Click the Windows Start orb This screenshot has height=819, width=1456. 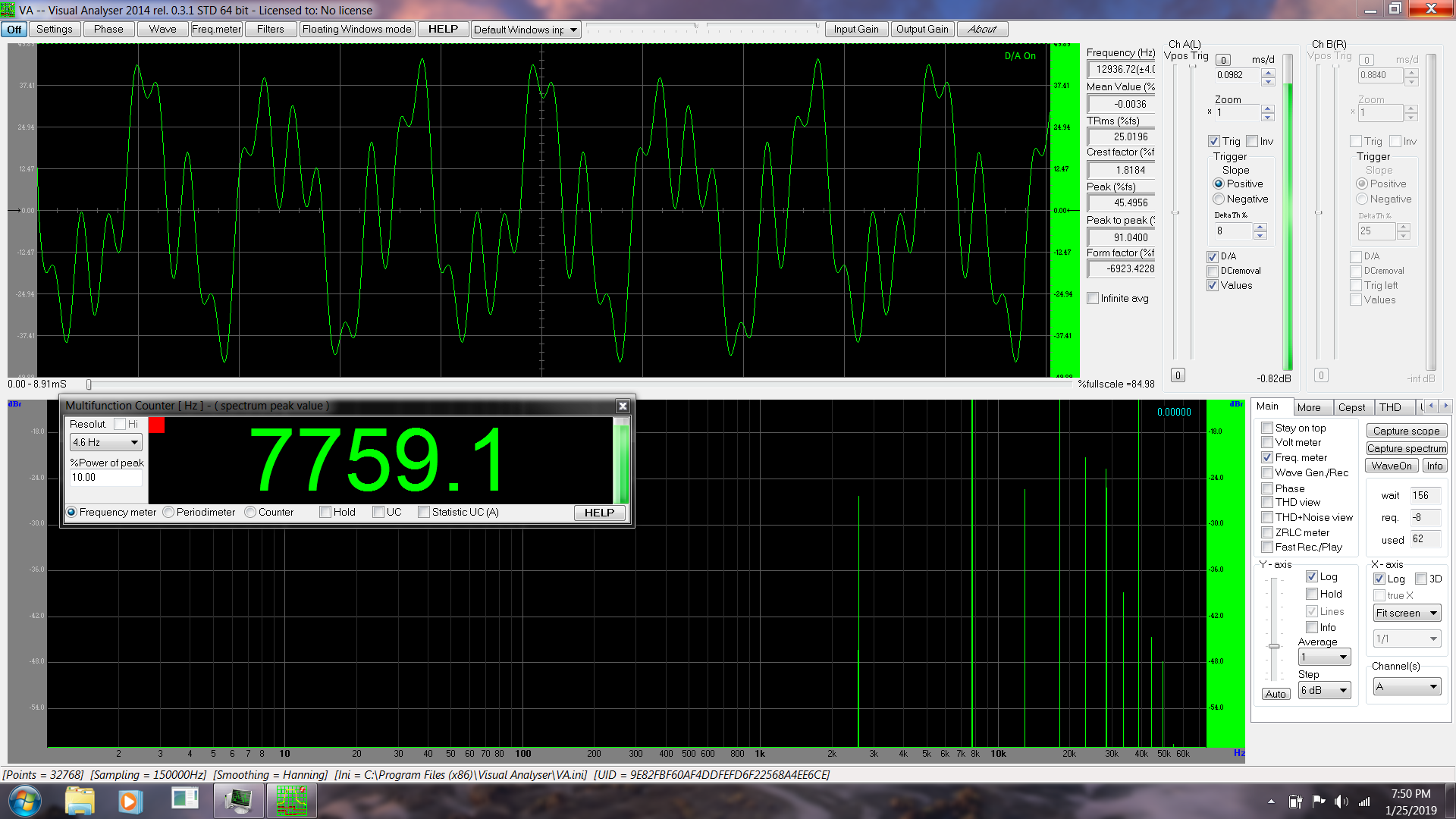pos(25,801)
